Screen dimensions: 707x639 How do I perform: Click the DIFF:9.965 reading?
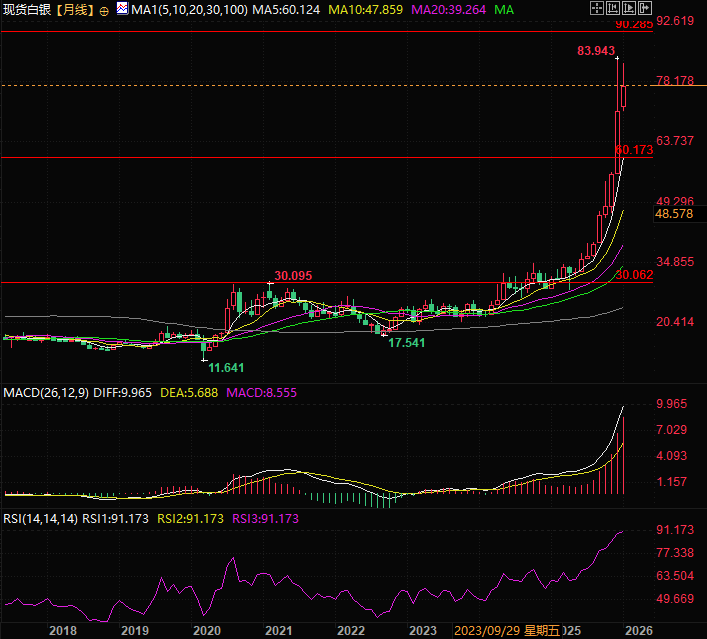123,393
